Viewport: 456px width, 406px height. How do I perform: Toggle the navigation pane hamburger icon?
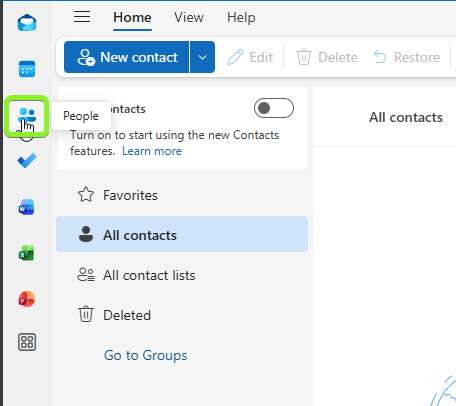(x=82, y=17)
